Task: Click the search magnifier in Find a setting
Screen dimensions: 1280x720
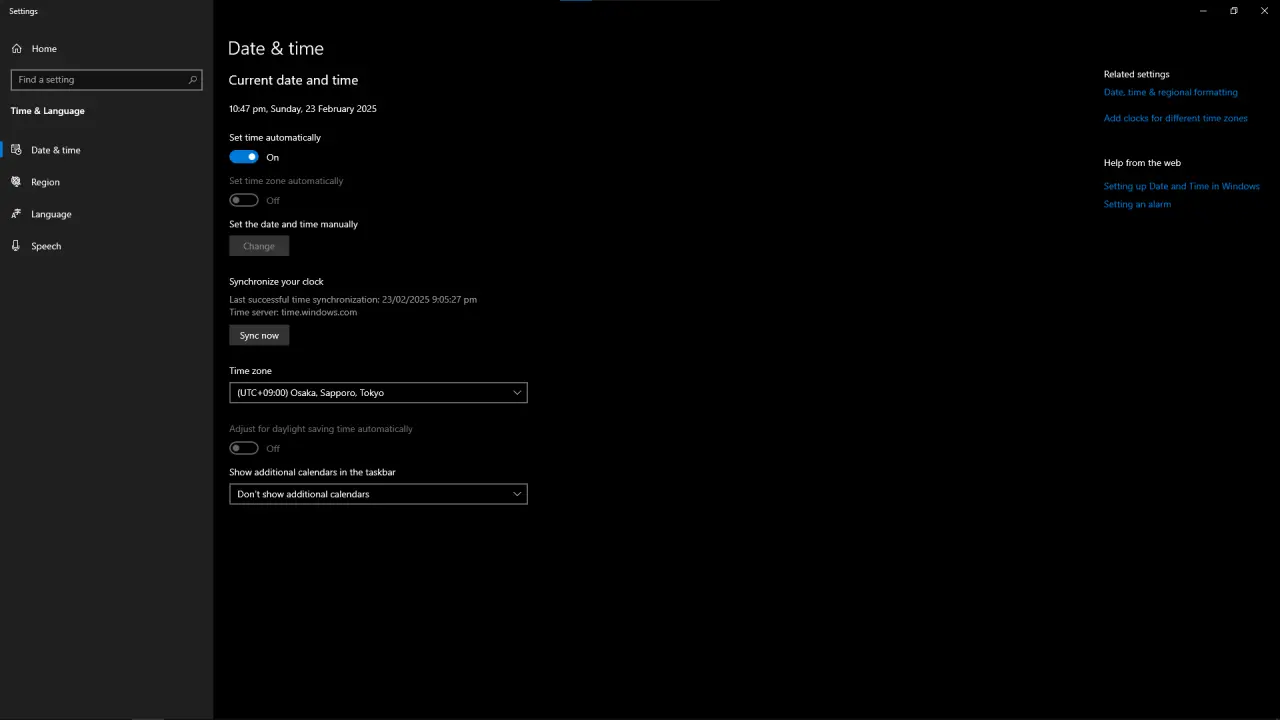Action: pos(193,79)
